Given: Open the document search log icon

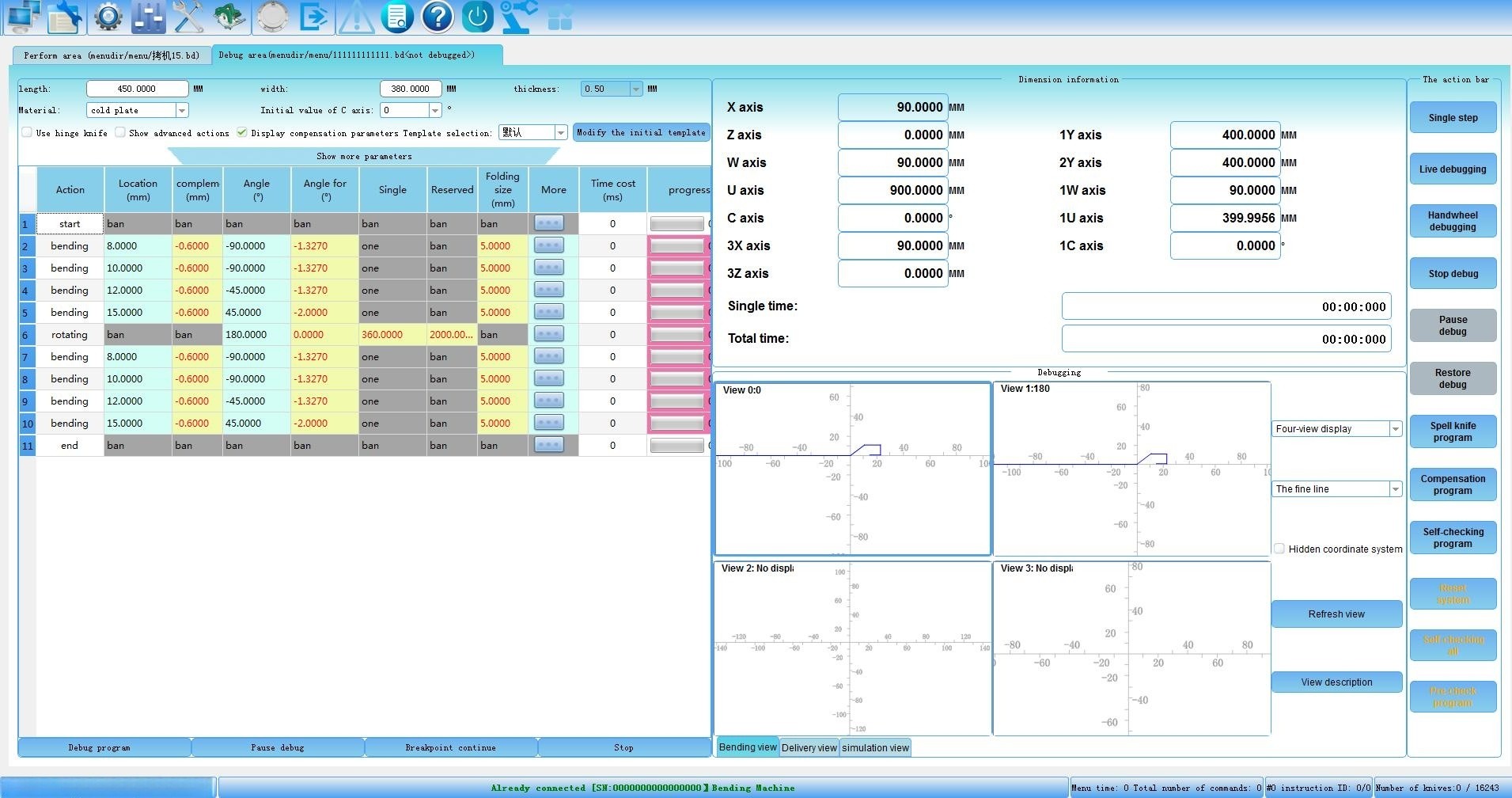Looking at the screenshot, I should (397, 17).
